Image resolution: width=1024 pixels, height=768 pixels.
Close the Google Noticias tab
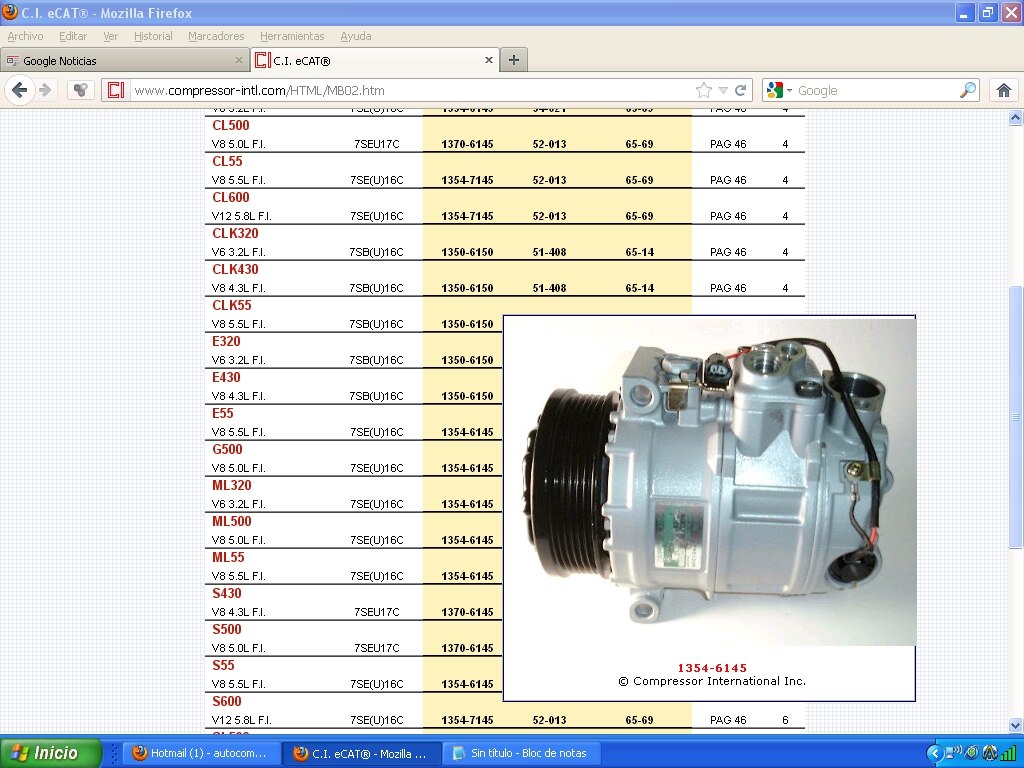click(x=238, y=60)
